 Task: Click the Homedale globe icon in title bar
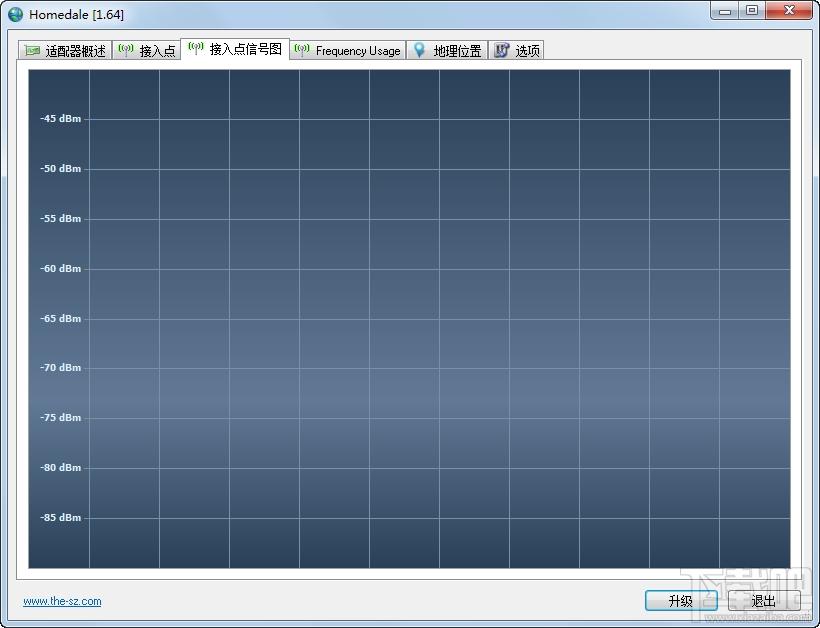click(x=15, y=15)
